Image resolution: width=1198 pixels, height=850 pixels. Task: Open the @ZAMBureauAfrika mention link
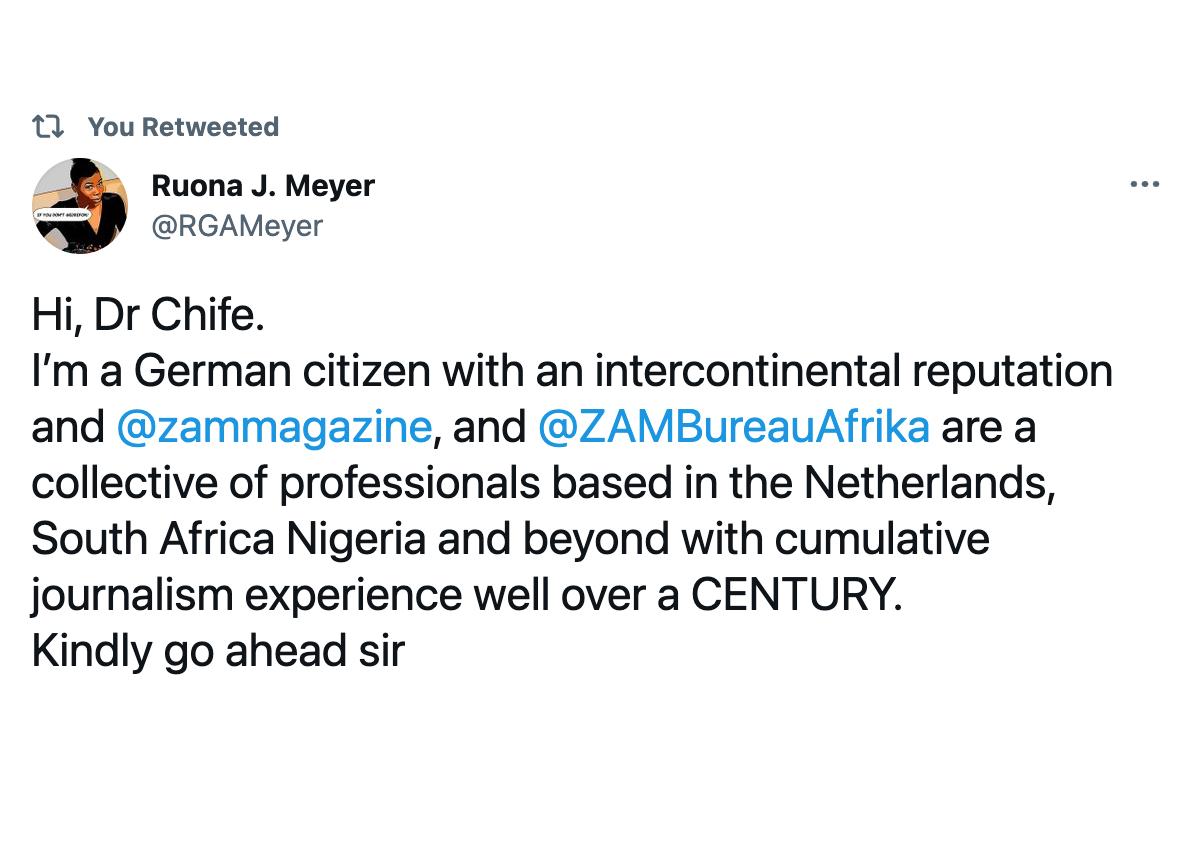733,427
